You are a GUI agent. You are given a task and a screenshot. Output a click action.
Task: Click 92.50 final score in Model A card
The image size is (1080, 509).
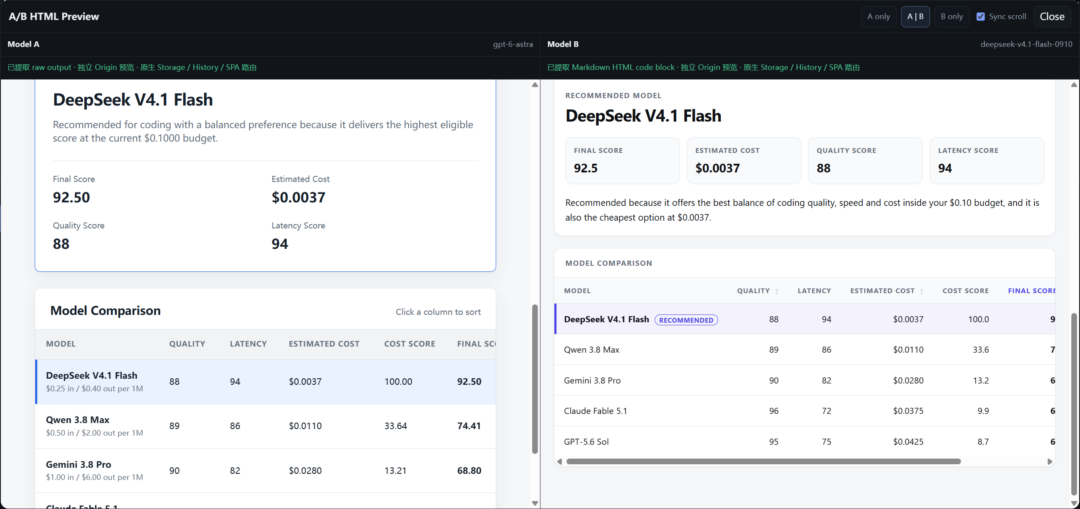pyautogui.click(x=72, y=198)
